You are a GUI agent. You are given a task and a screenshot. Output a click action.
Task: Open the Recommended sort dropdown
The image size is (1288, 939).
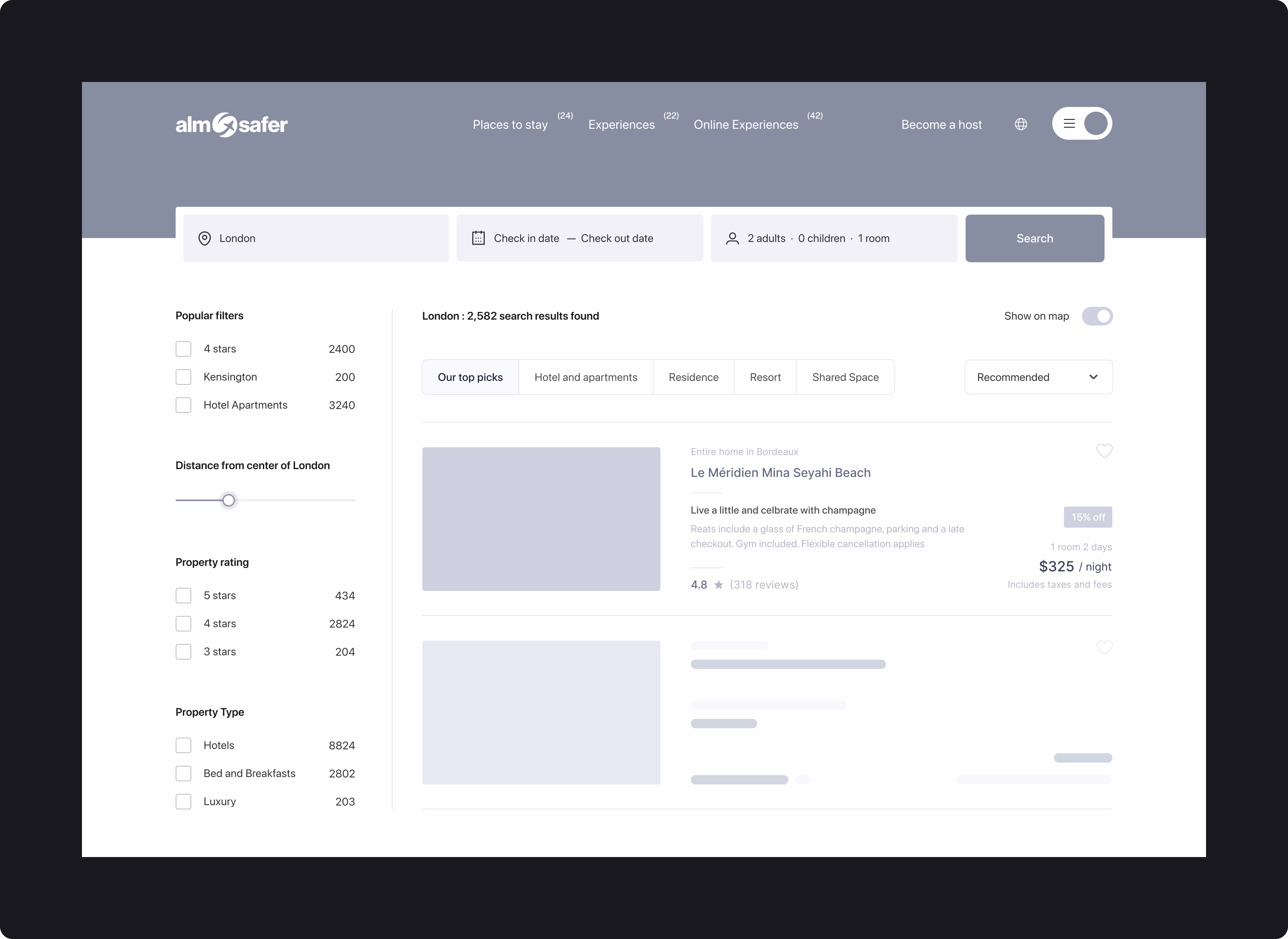coord(1038,377)
